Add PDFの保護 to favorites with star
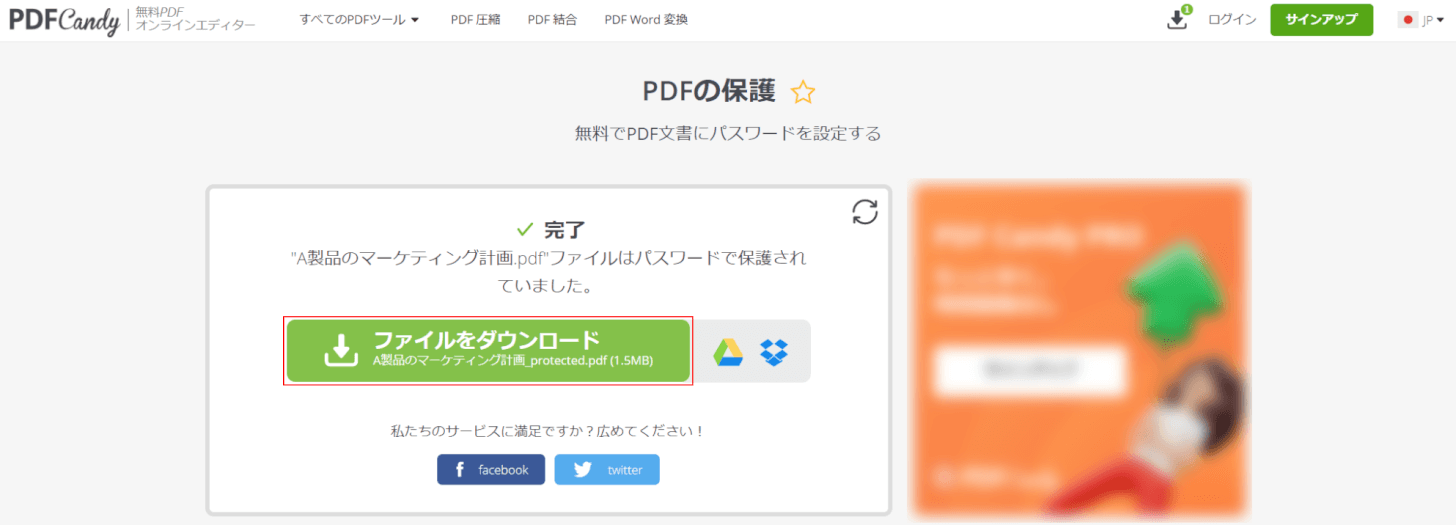The image size is (1456, 525). 803,93
